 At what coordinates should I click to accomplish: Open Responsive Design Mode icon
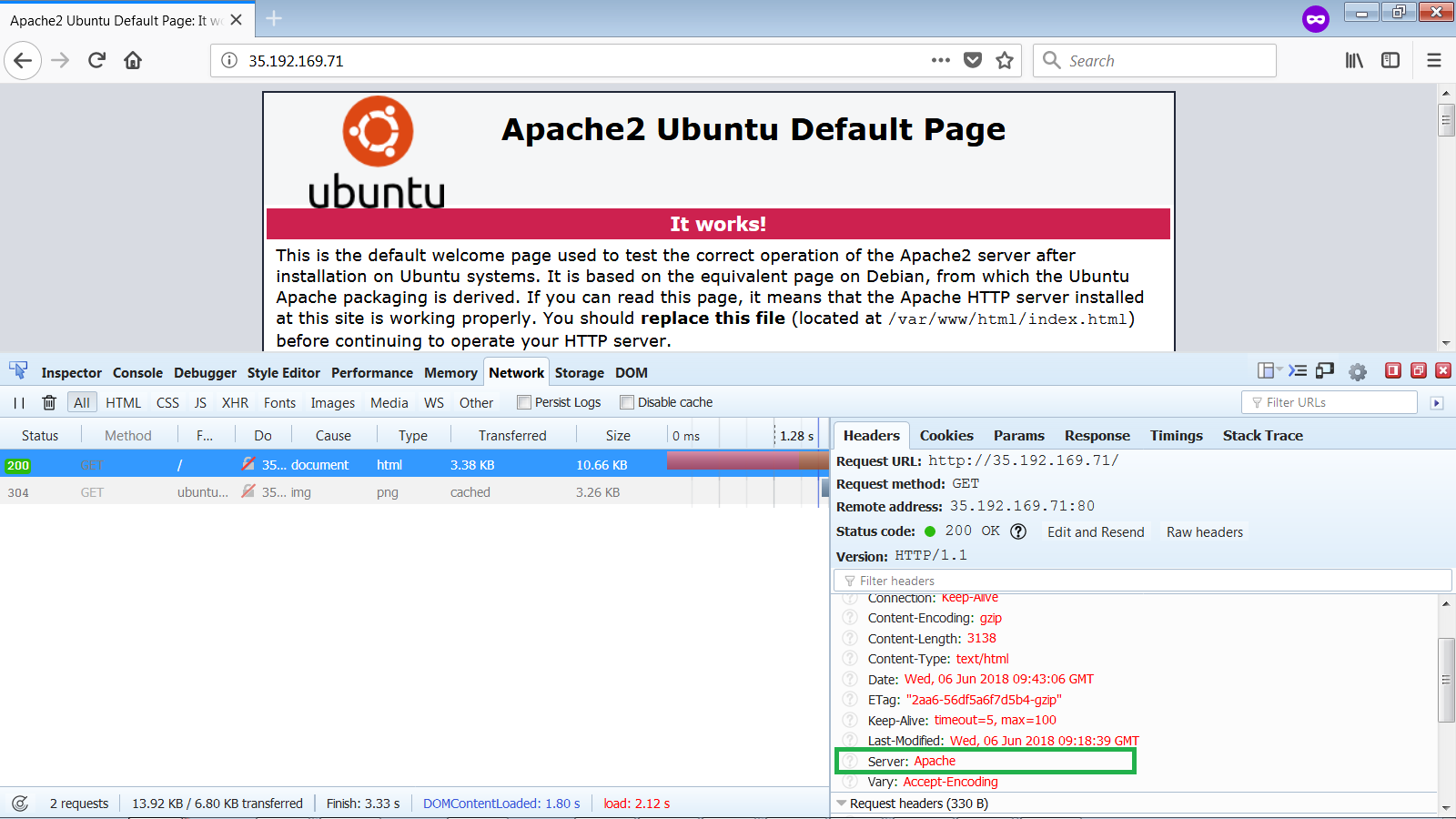point(1325,371)
